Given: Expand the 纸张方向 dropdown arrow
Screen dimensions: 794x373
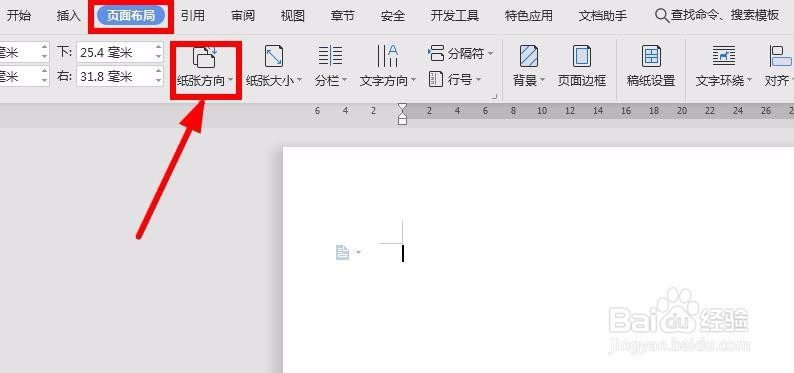Looking at the screenshot, I should (x=231, y=80).
